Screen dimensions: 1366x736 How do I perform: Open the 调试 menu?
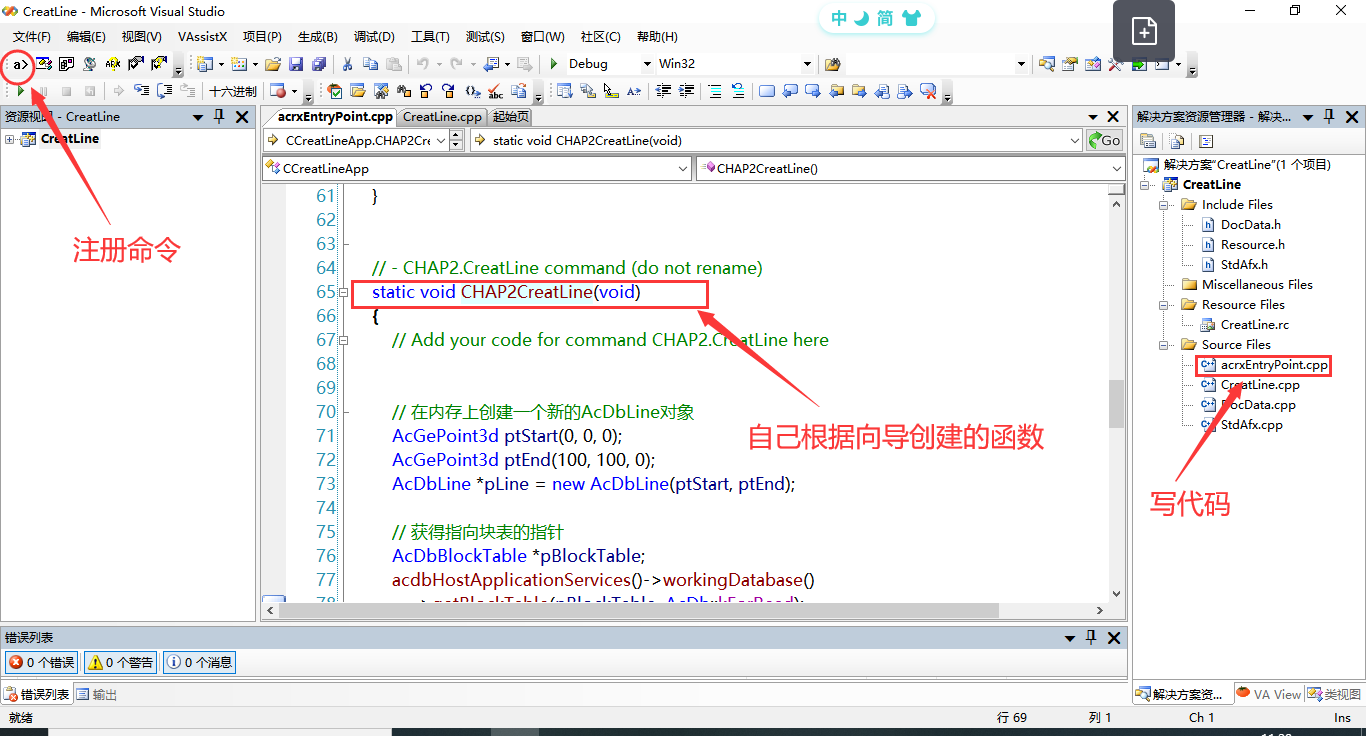coord(374,36)
